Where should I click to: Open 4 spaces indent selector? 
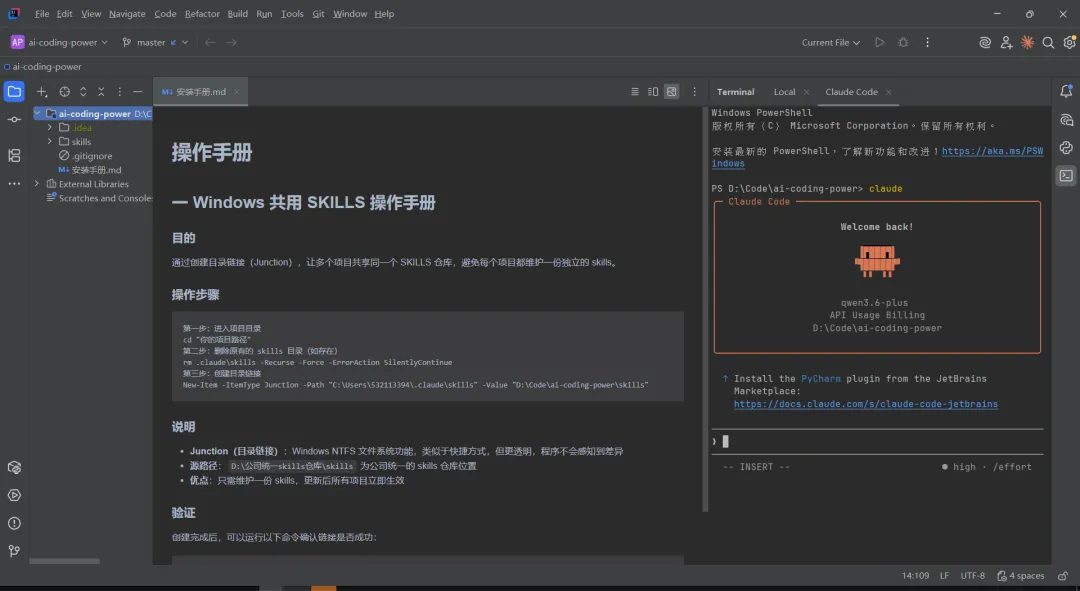[x=1020, y=576]
